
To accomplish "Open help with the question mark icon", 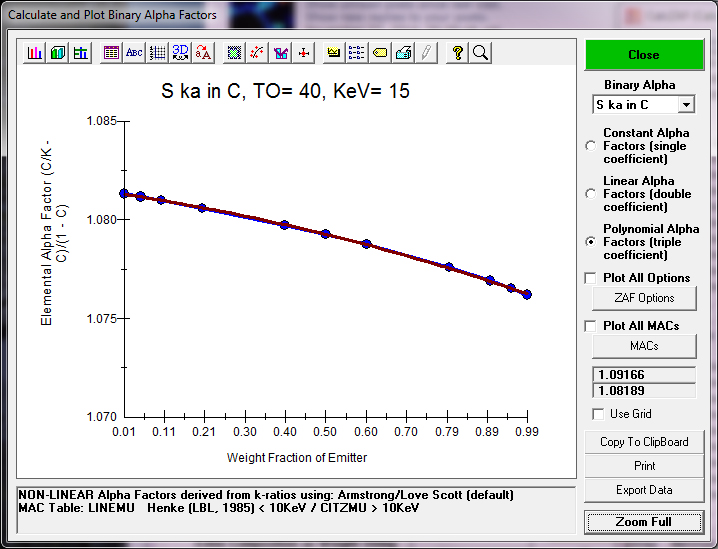I will pyautogui.click(x=458, y=53).
